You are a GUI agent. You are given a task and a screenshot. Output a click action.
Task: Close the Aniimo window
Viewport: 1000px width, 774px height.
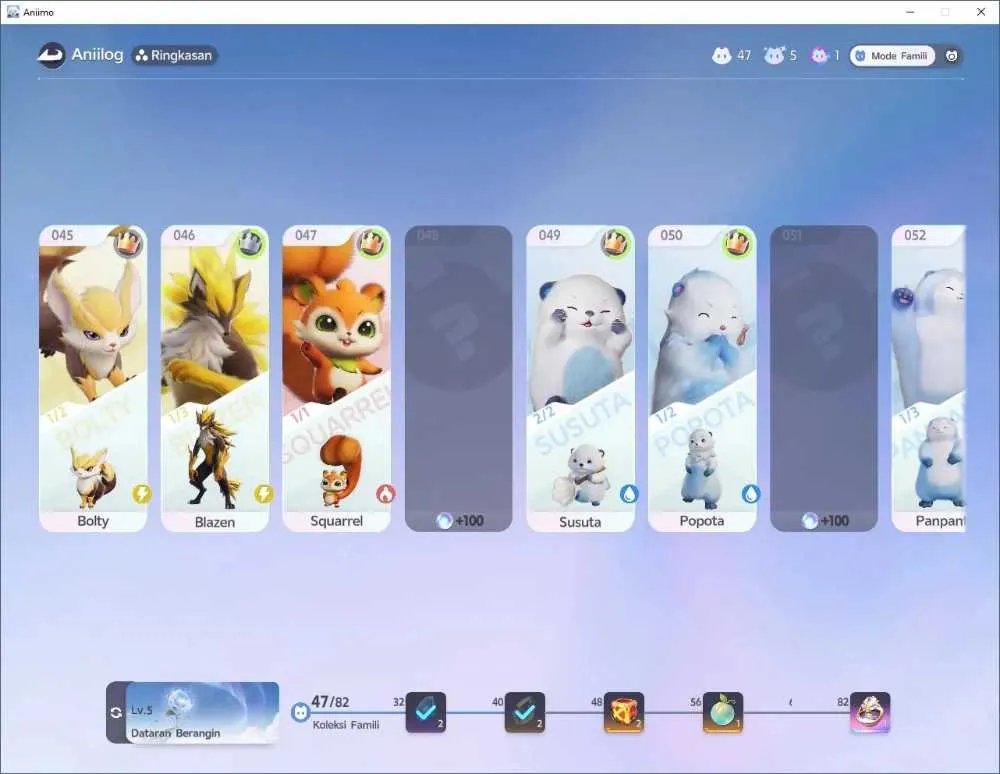981,12
